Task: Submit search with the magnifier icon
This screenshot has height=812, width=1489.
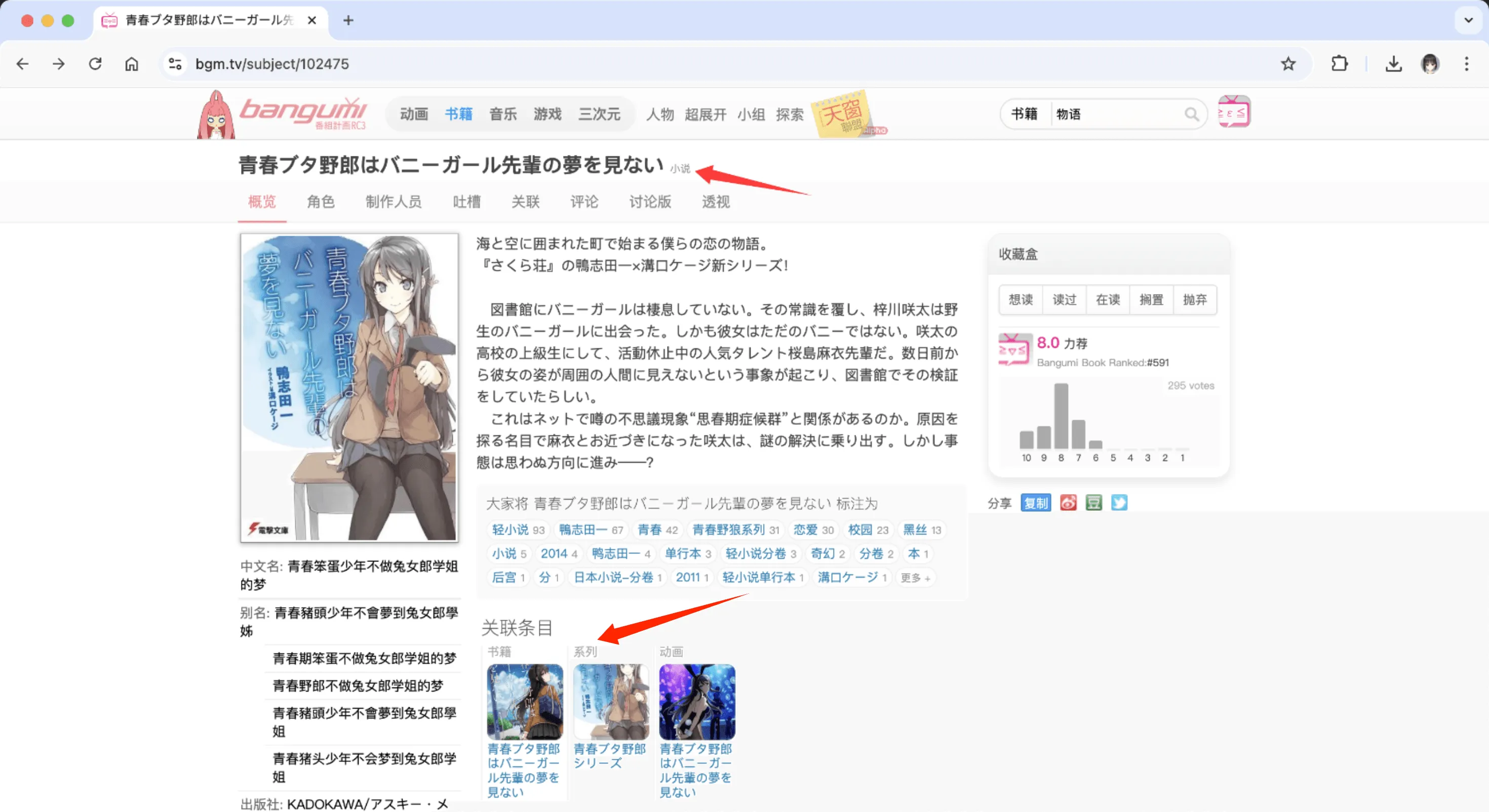Action: [1191, 114]
